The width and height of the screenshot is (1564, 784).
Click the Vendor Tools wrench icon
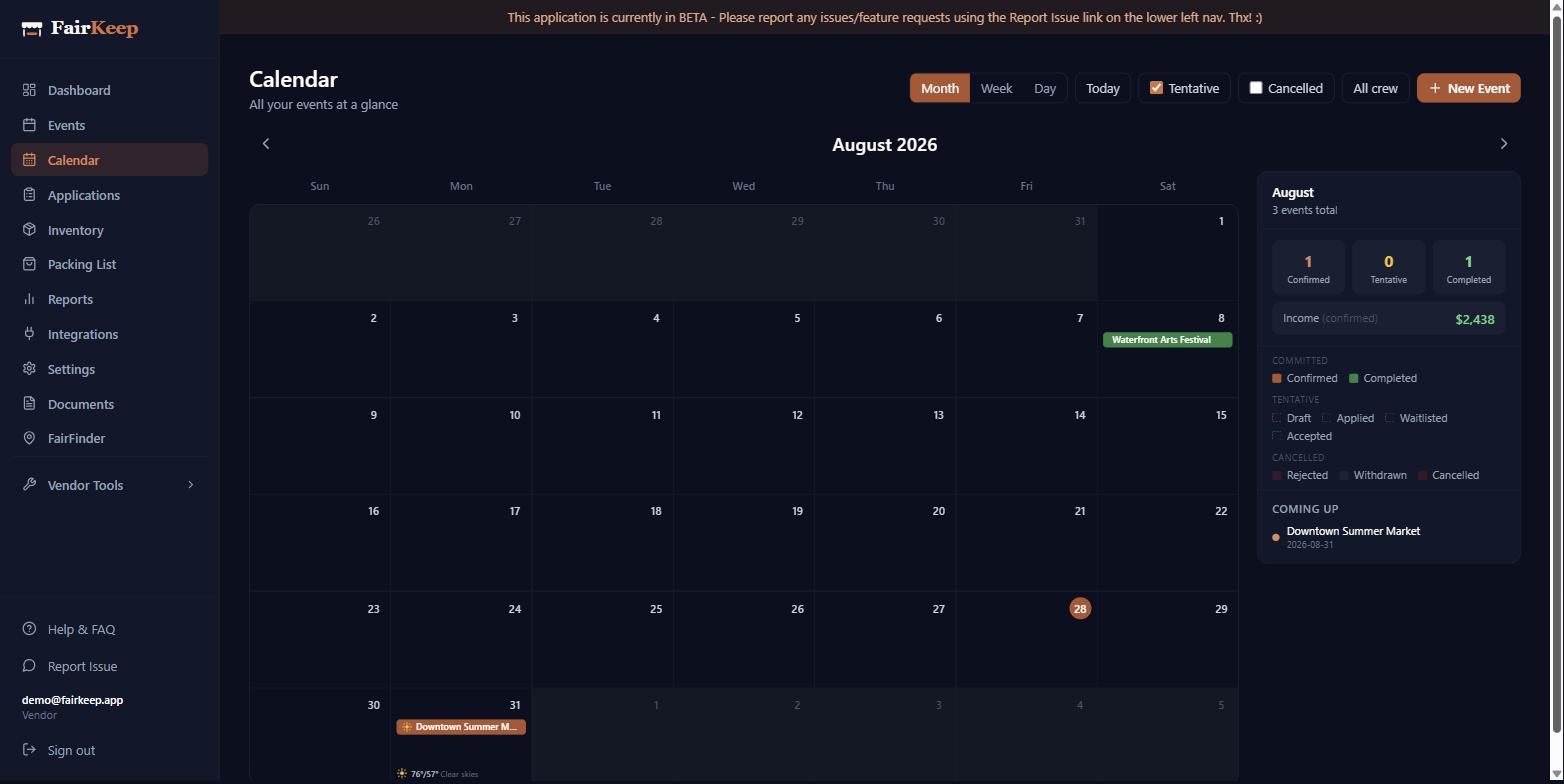click(x=29, y=485)
